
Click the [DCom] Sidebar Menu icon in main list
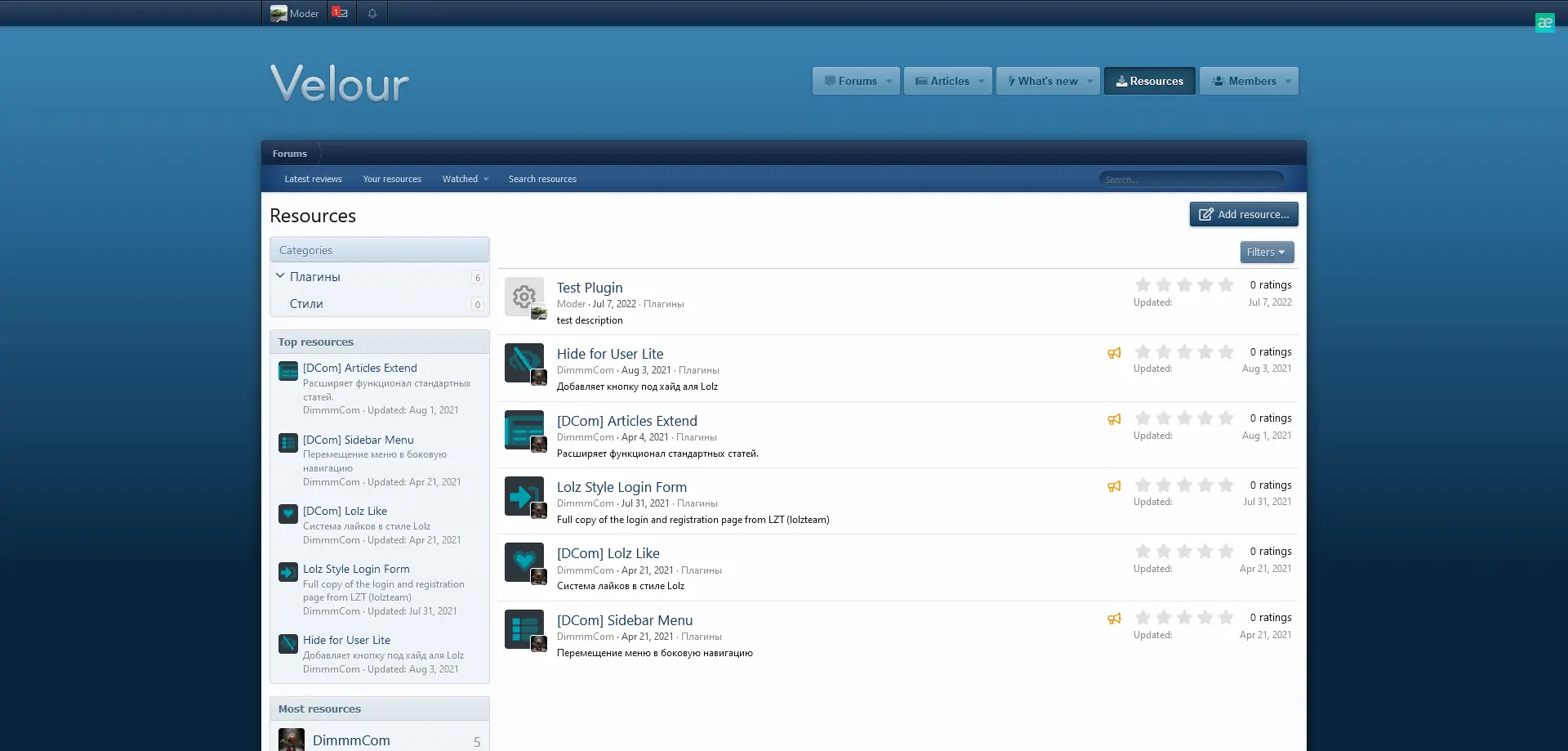coord(523,628)
